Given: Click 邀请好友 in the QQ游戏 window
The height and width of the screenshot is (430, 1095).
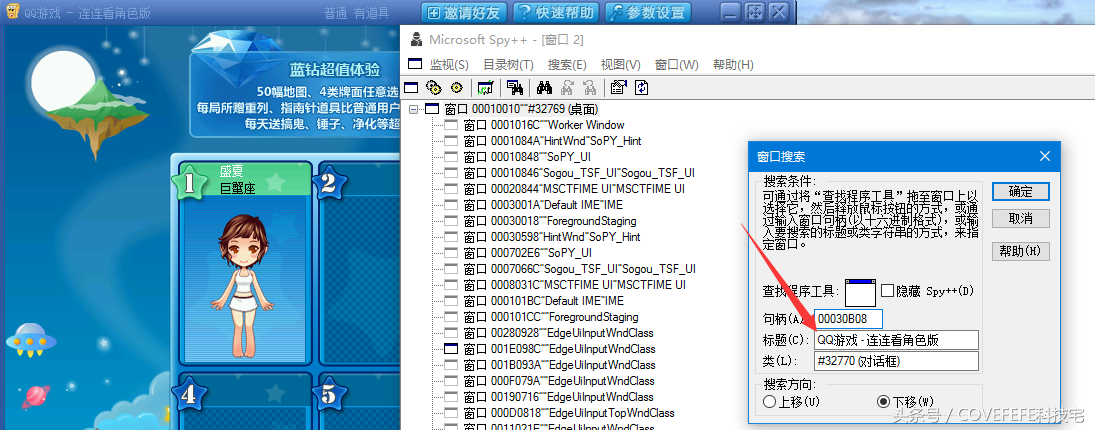Looking at the screenshot, I should 464,12.
